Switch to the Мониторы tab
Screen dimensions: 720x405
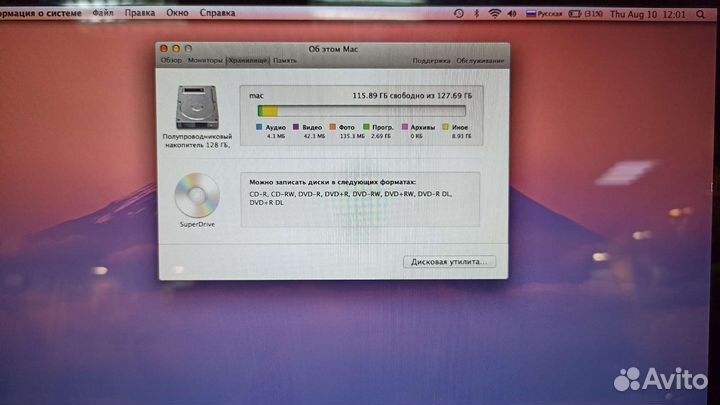tap(205, 60)
